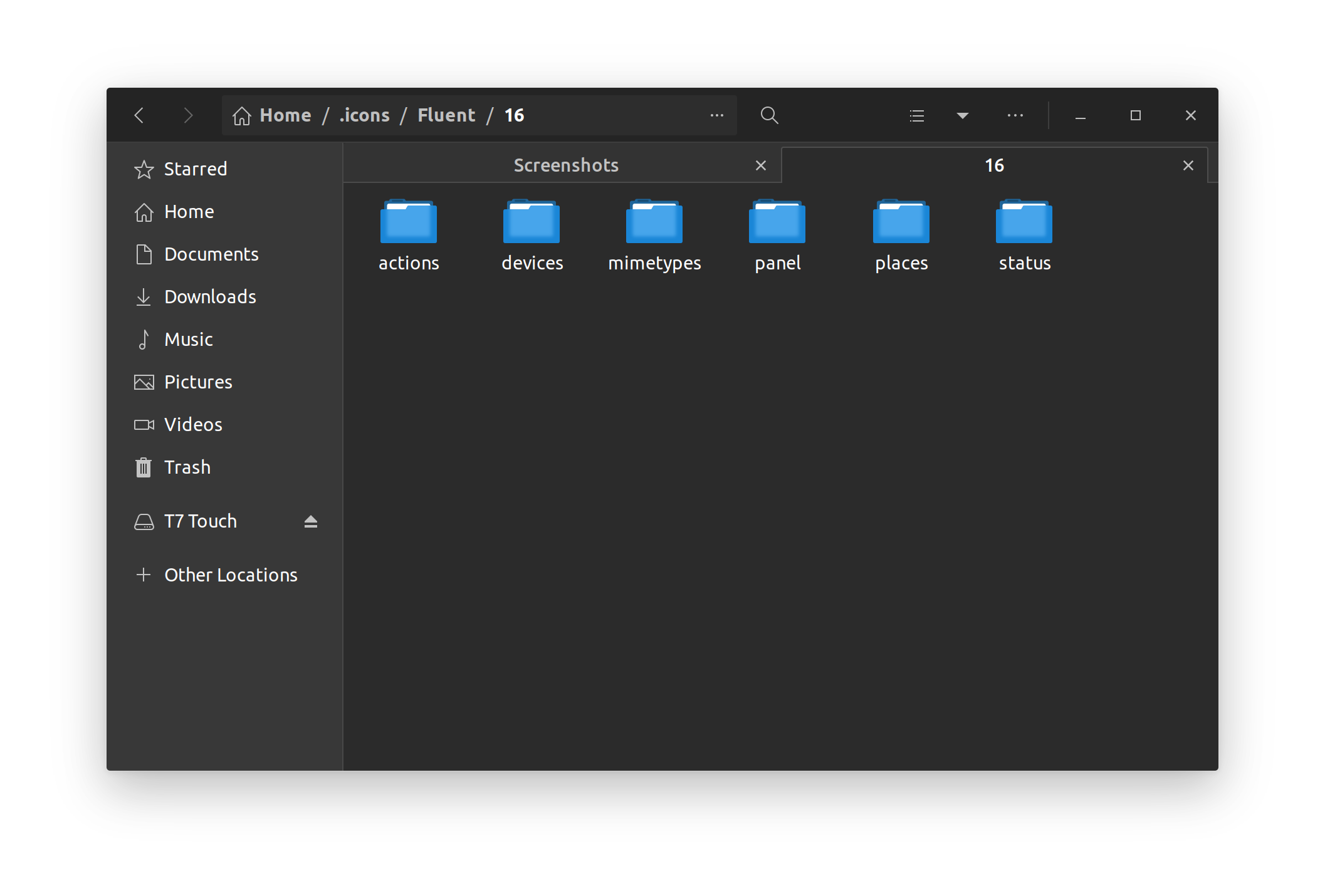Open Other Locations in the sidebar
The image size is (1325, 896).
pos(230,575)
